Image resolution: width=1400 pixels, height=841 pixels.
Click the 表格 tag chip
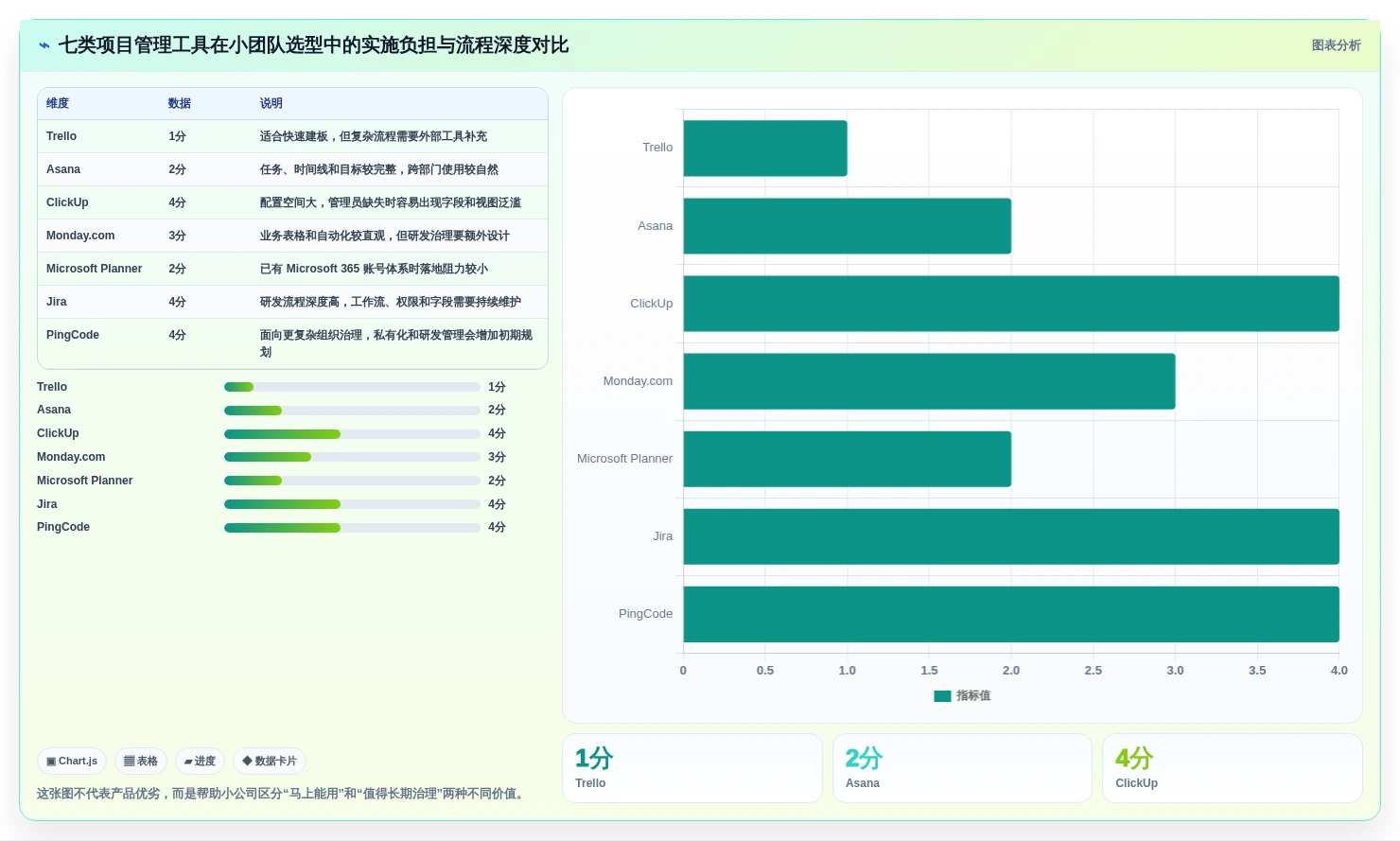point(141,761)
